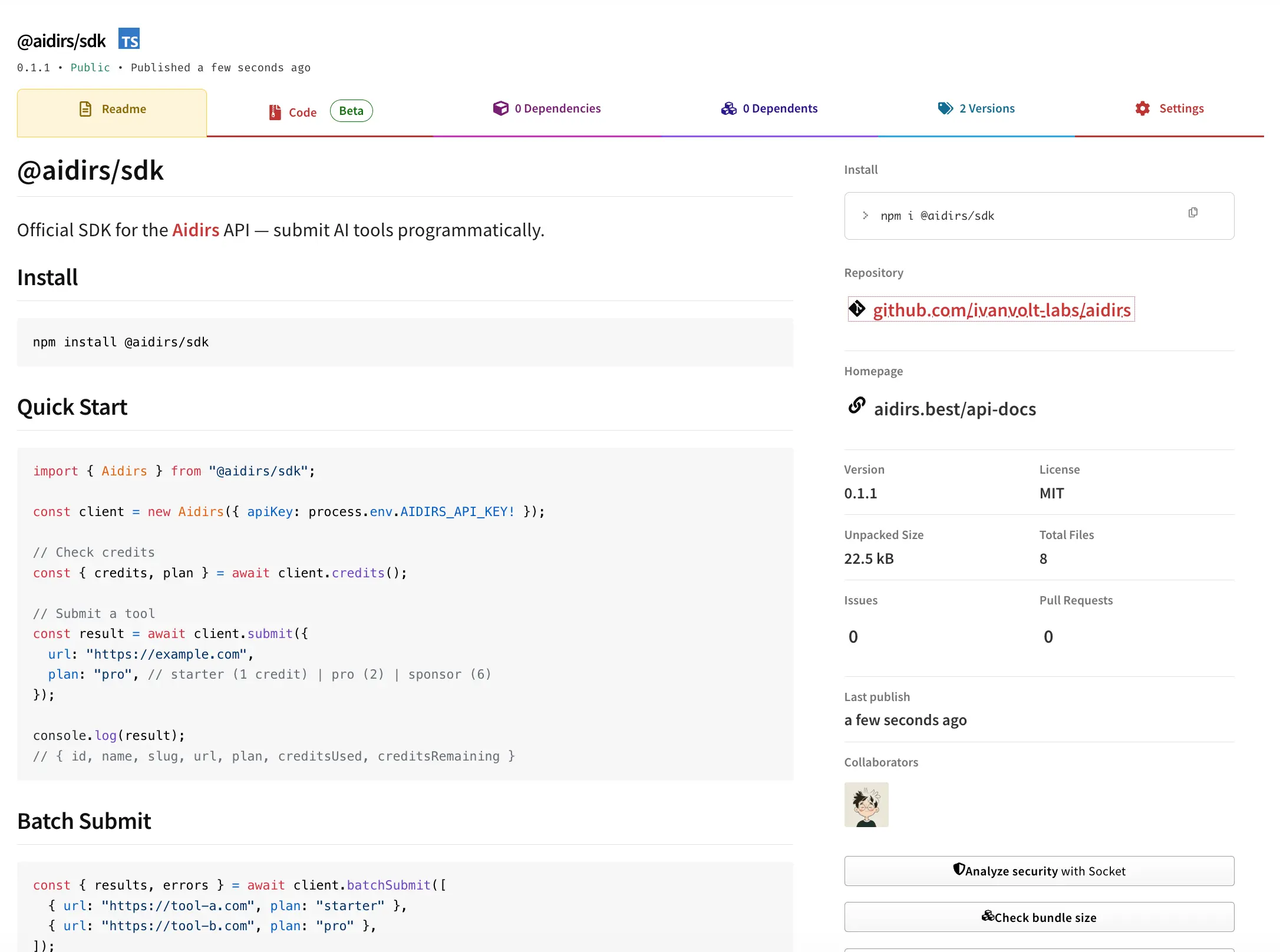Open the issues count 0 link
1280x952 pixels.
853,637
